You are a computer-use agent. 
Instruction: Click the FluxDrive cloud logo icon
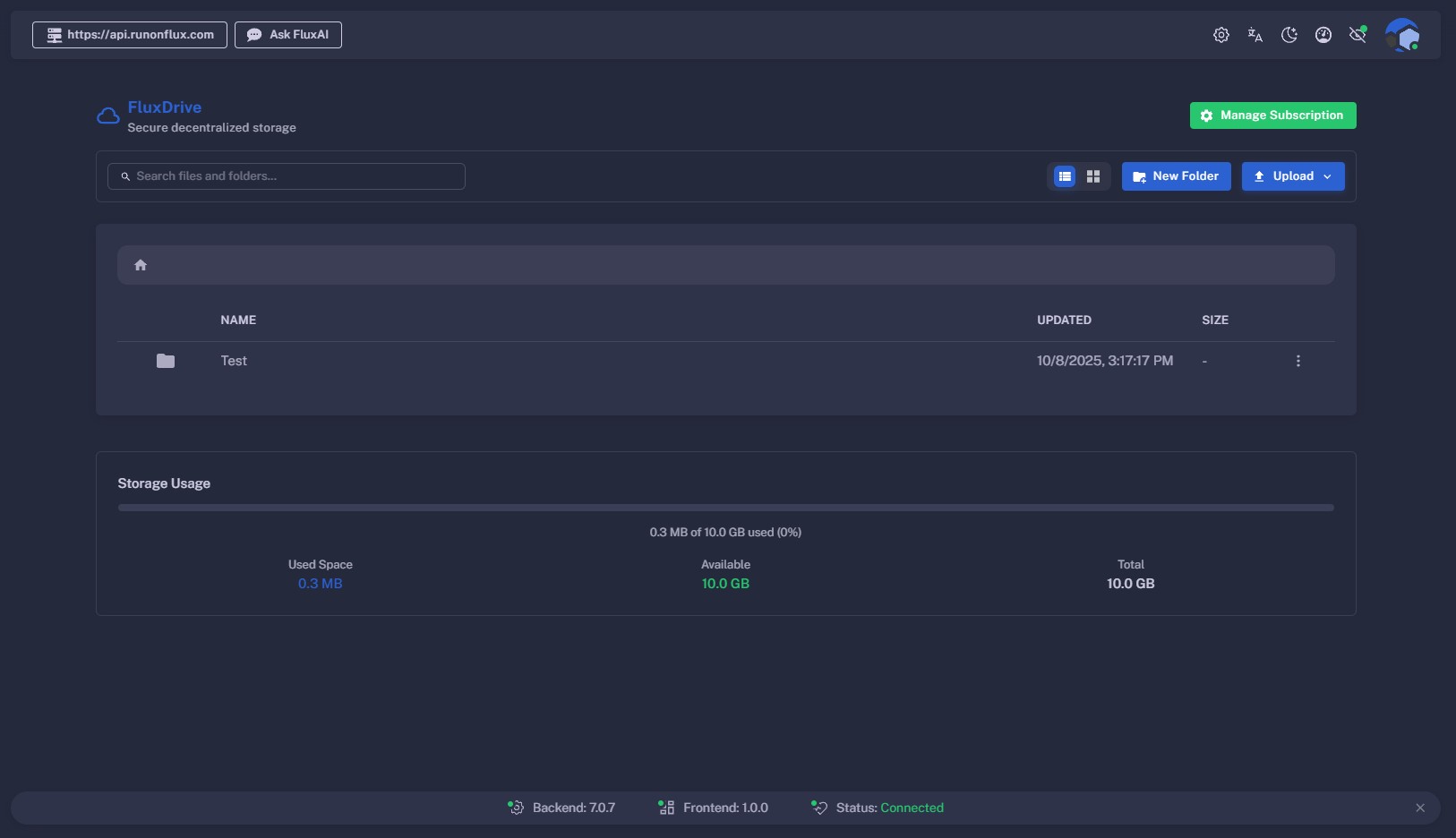pos(108,116)
